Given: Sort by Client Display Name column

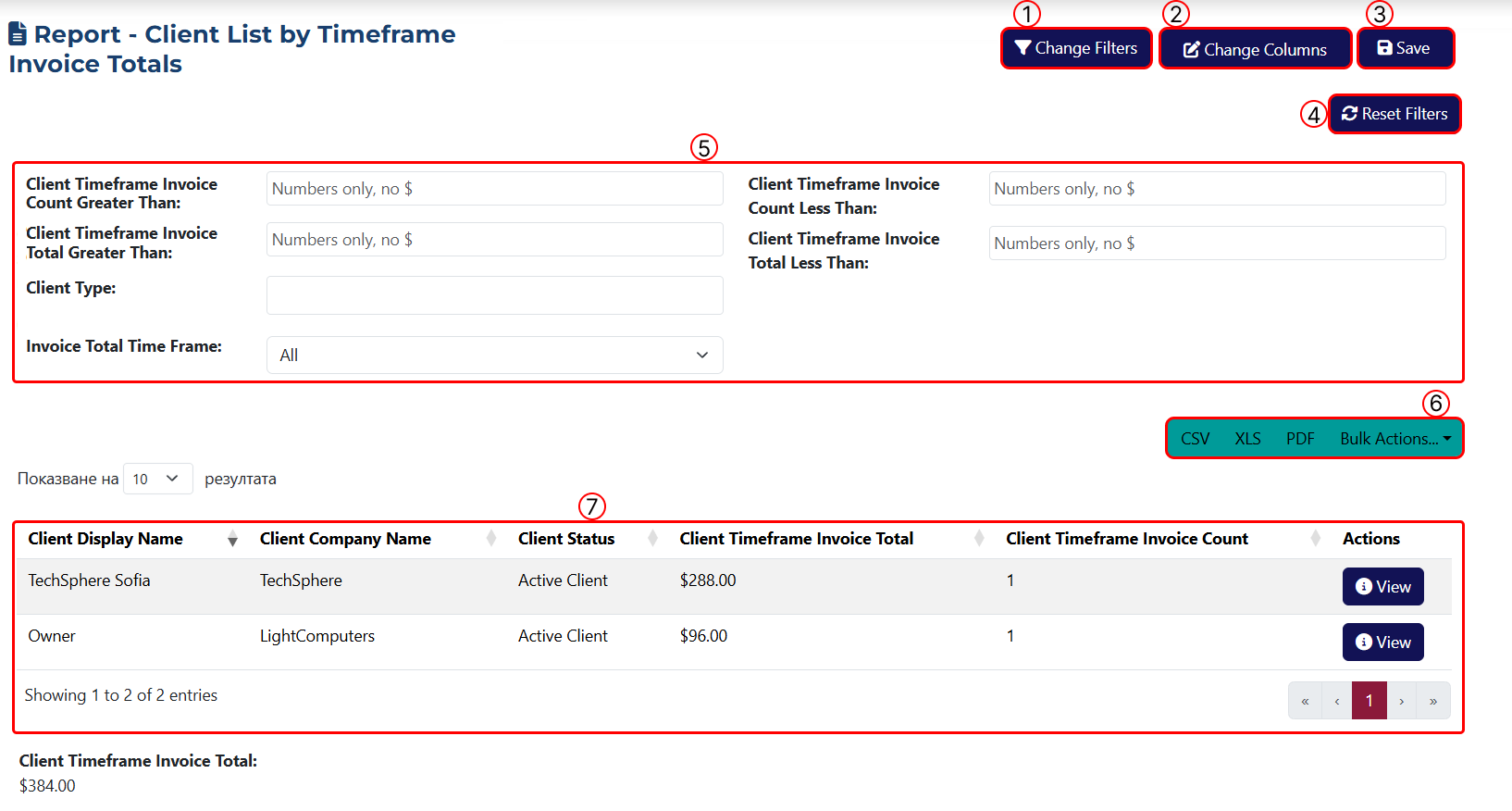Looking at the screenshot, I should click(x=132, y=539).
